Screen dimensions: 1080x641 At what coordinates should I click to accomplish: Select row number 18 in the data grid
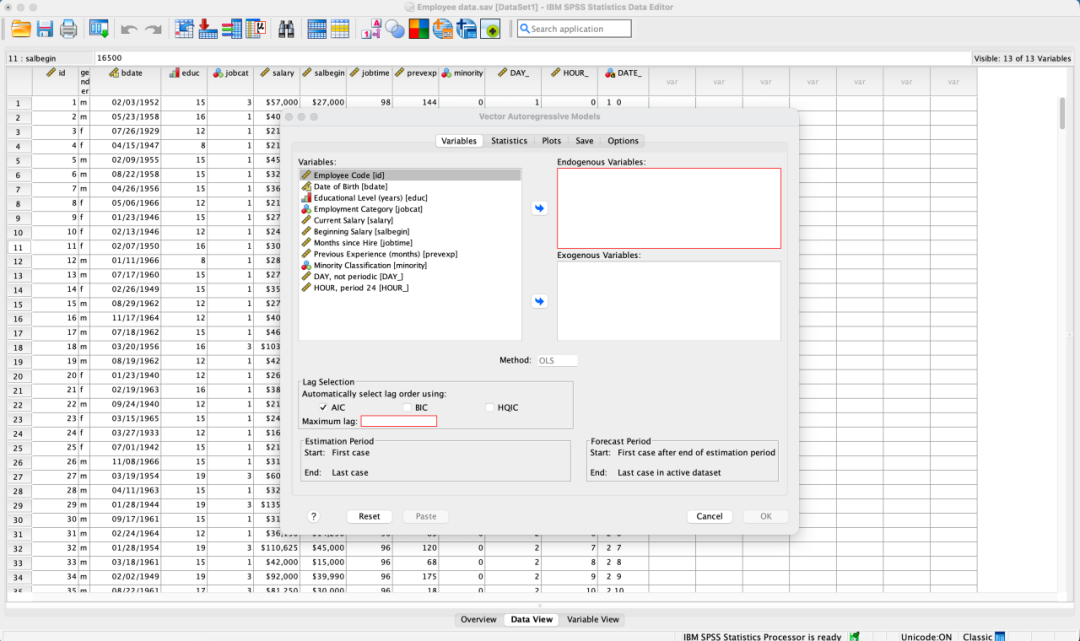click(19, 347)
